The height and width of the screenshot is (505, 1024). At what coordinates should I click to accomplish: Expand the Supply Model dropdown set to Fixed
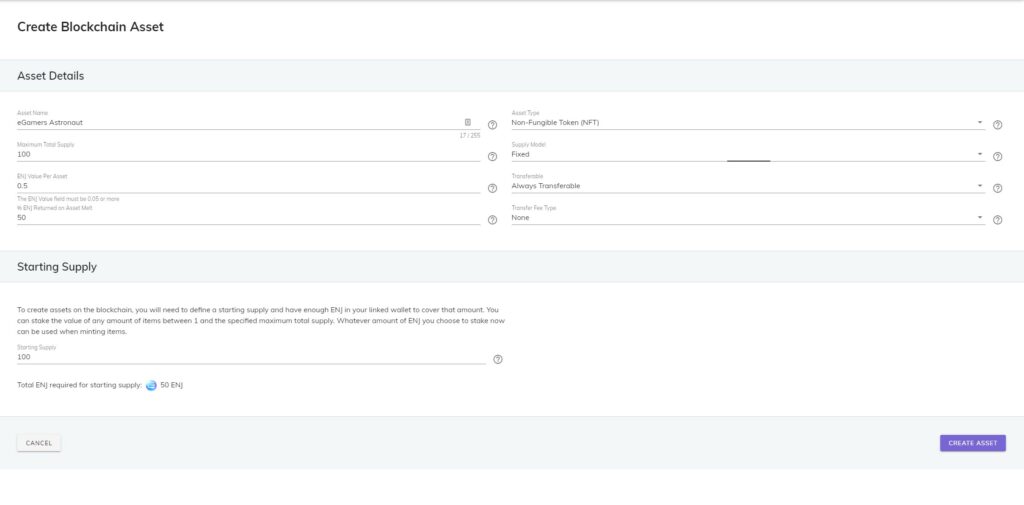748,154
